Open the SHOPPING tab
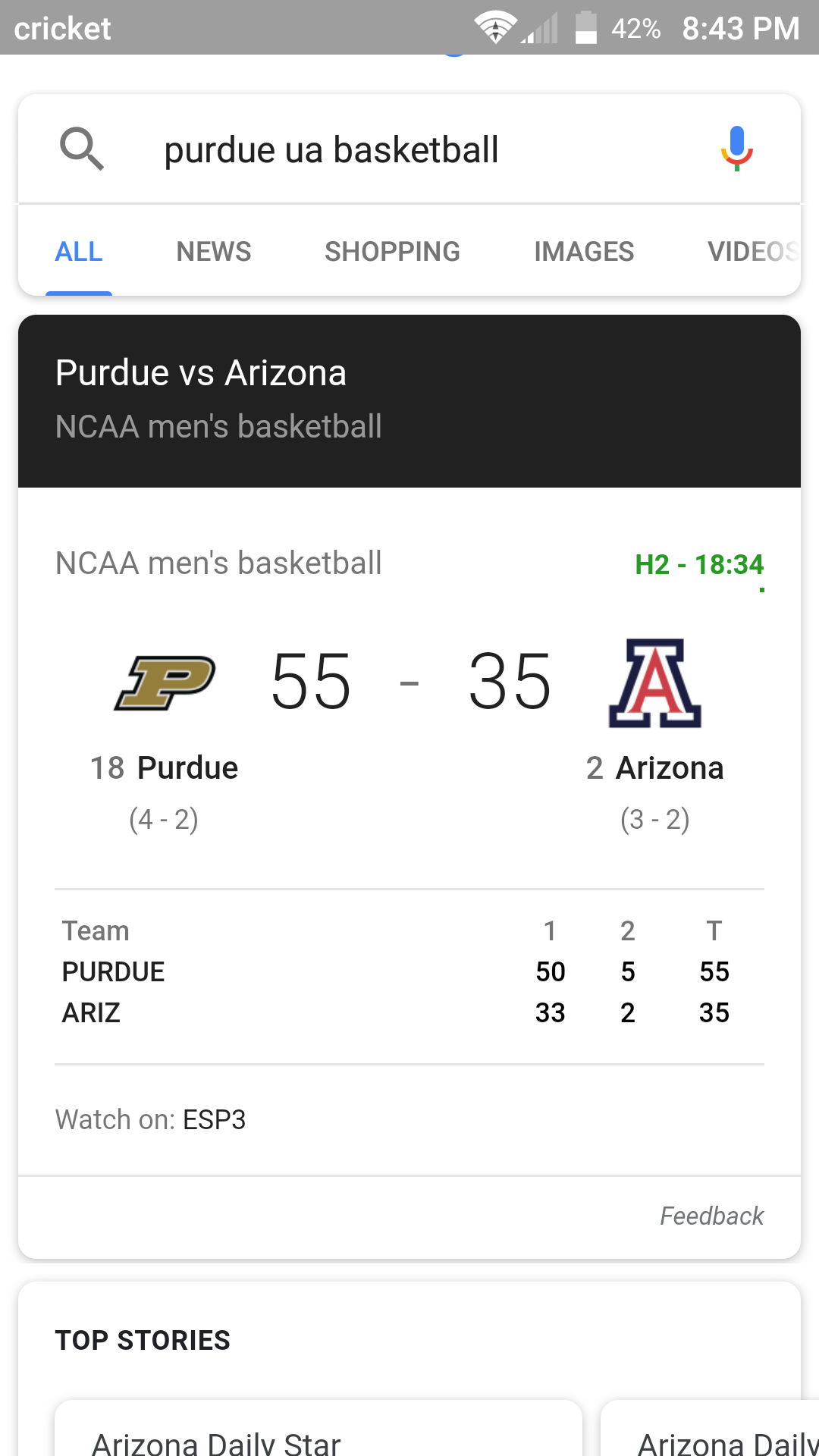819x1456 pixels. tap(392, 252)
